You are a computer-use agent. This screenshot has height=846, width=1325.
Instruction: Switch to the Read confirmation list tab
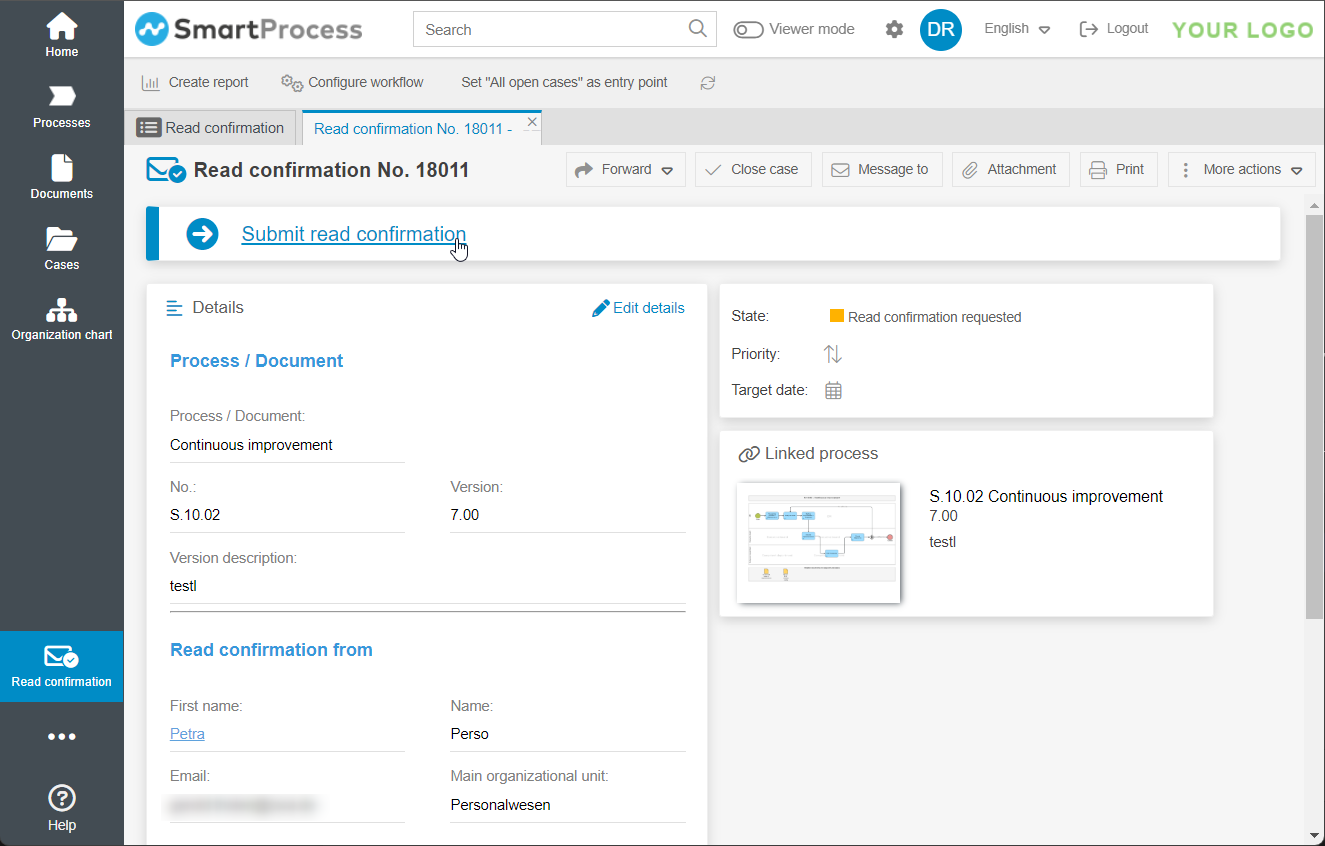[211, 128]
